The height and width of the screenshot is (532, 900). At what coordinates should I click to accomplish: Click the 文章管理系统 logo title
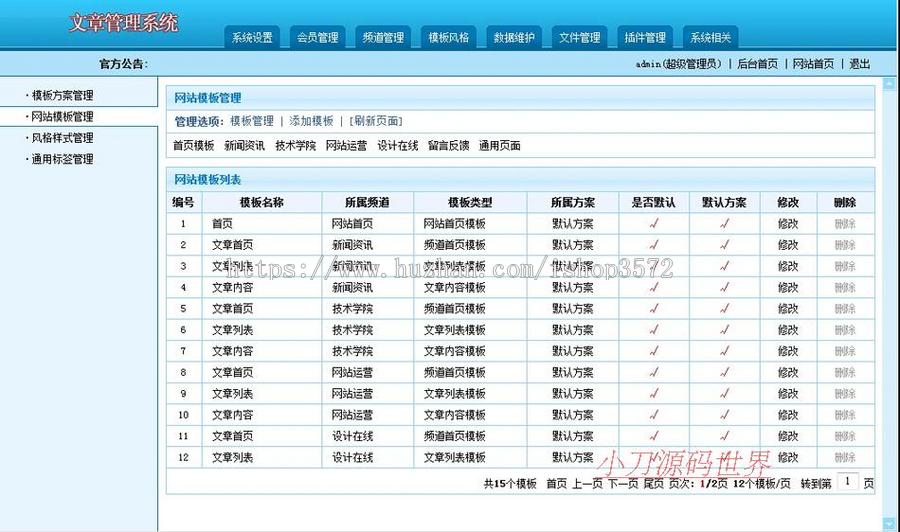click(123, 23)
